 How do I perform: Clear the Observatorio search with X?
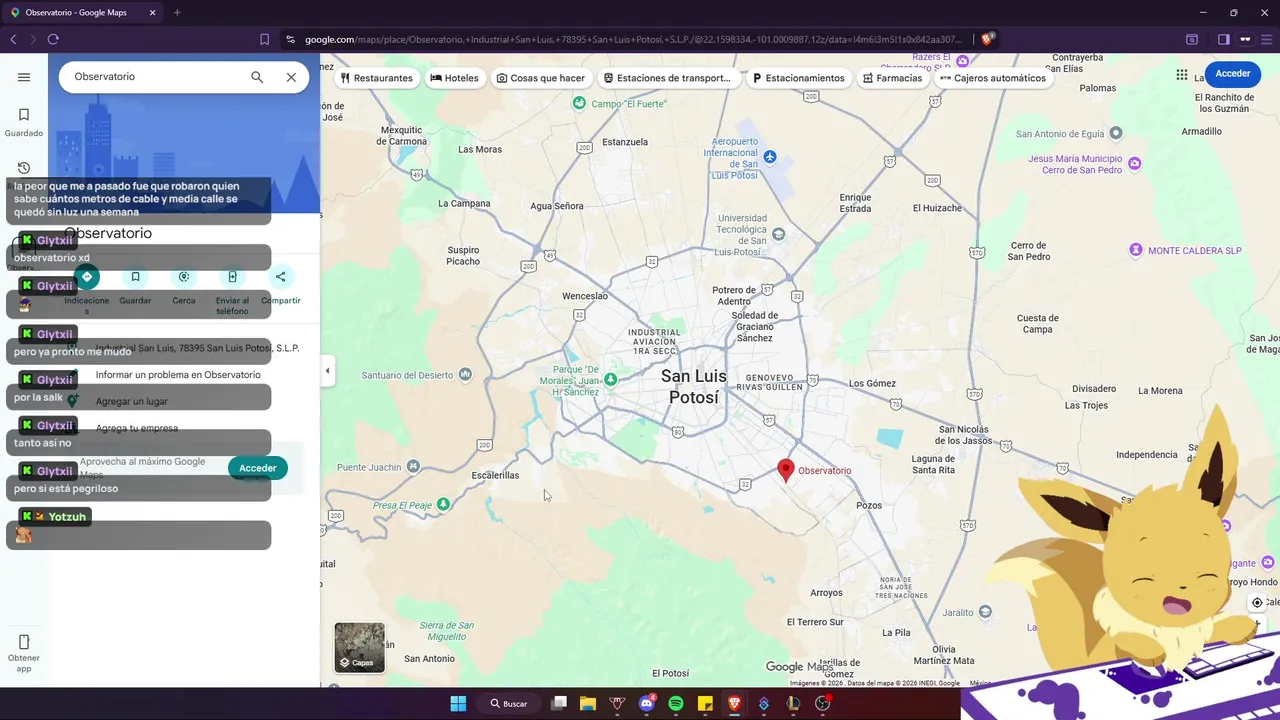[x=291, y=77]
